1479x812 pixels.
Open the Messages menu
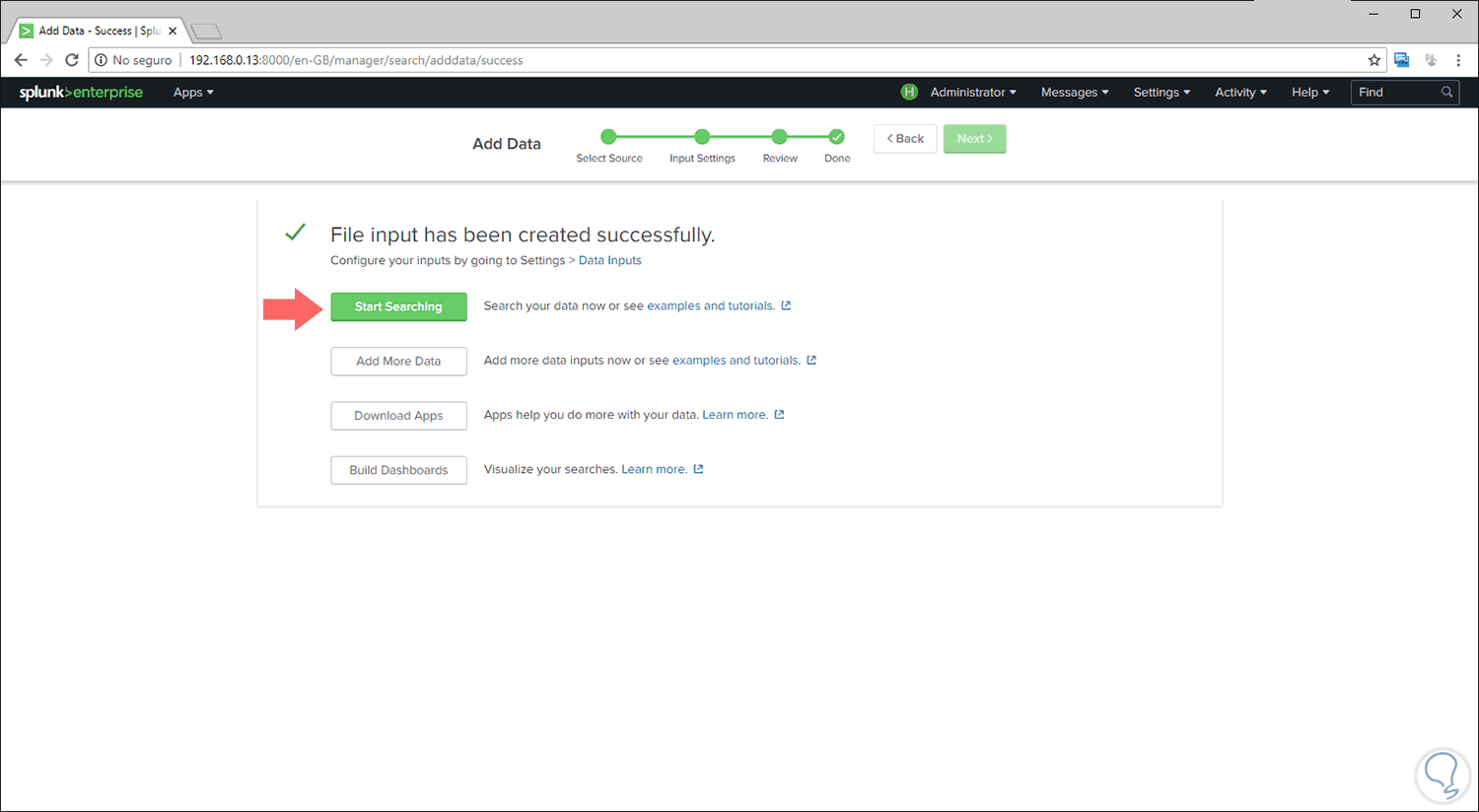1073,92
